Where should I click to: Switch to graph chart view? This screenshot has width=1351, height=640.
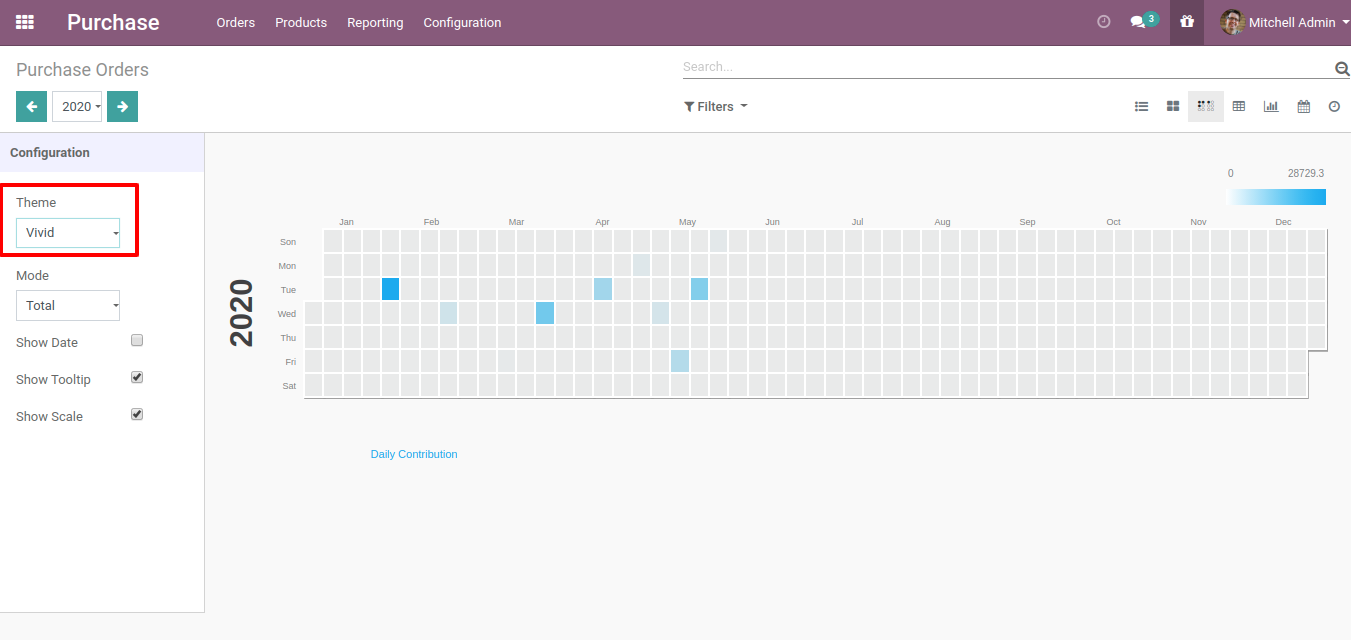[1271, 106]
